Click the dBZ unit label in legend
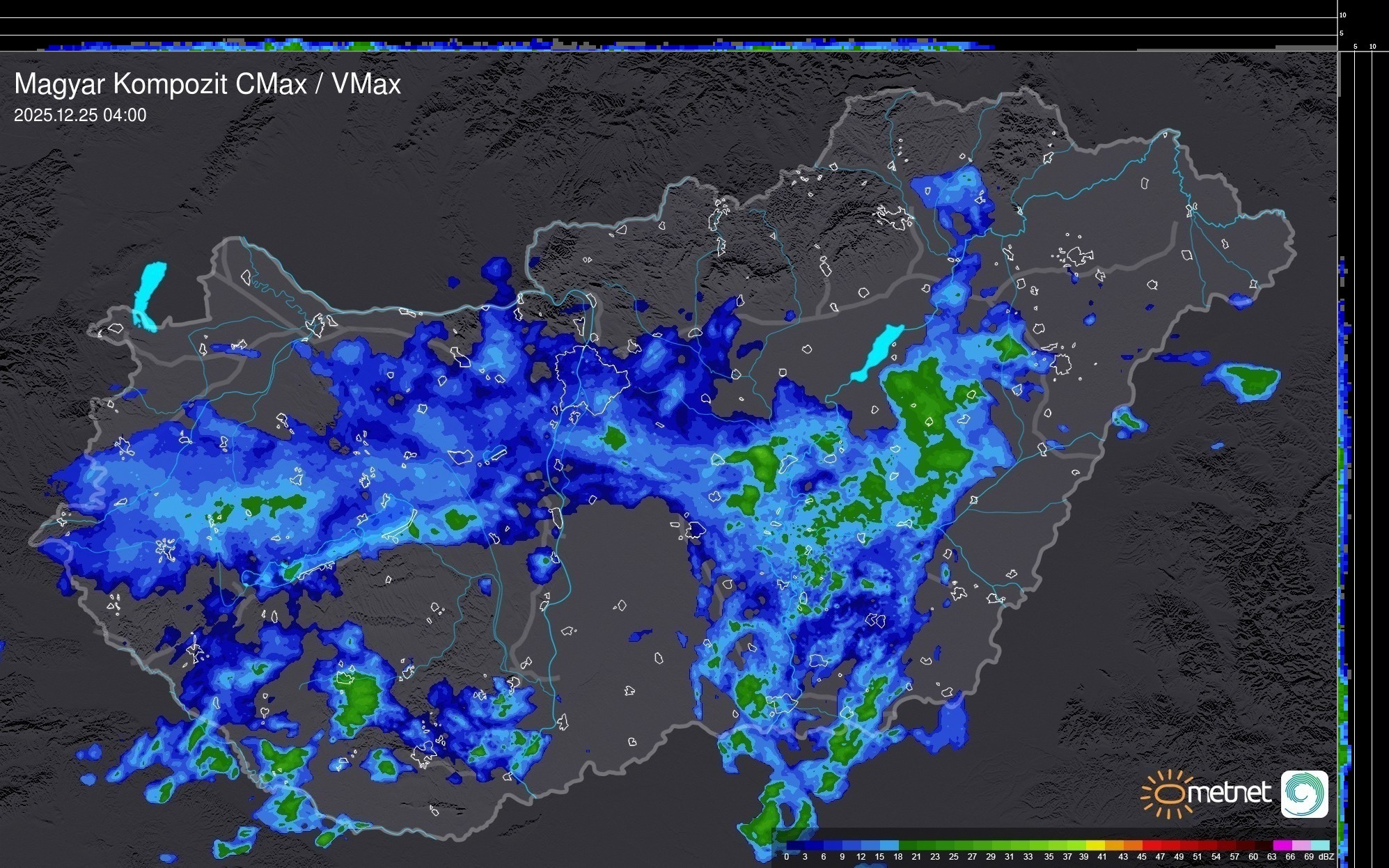This screenshot has width=1389, height=868. tap(1327, 857)
